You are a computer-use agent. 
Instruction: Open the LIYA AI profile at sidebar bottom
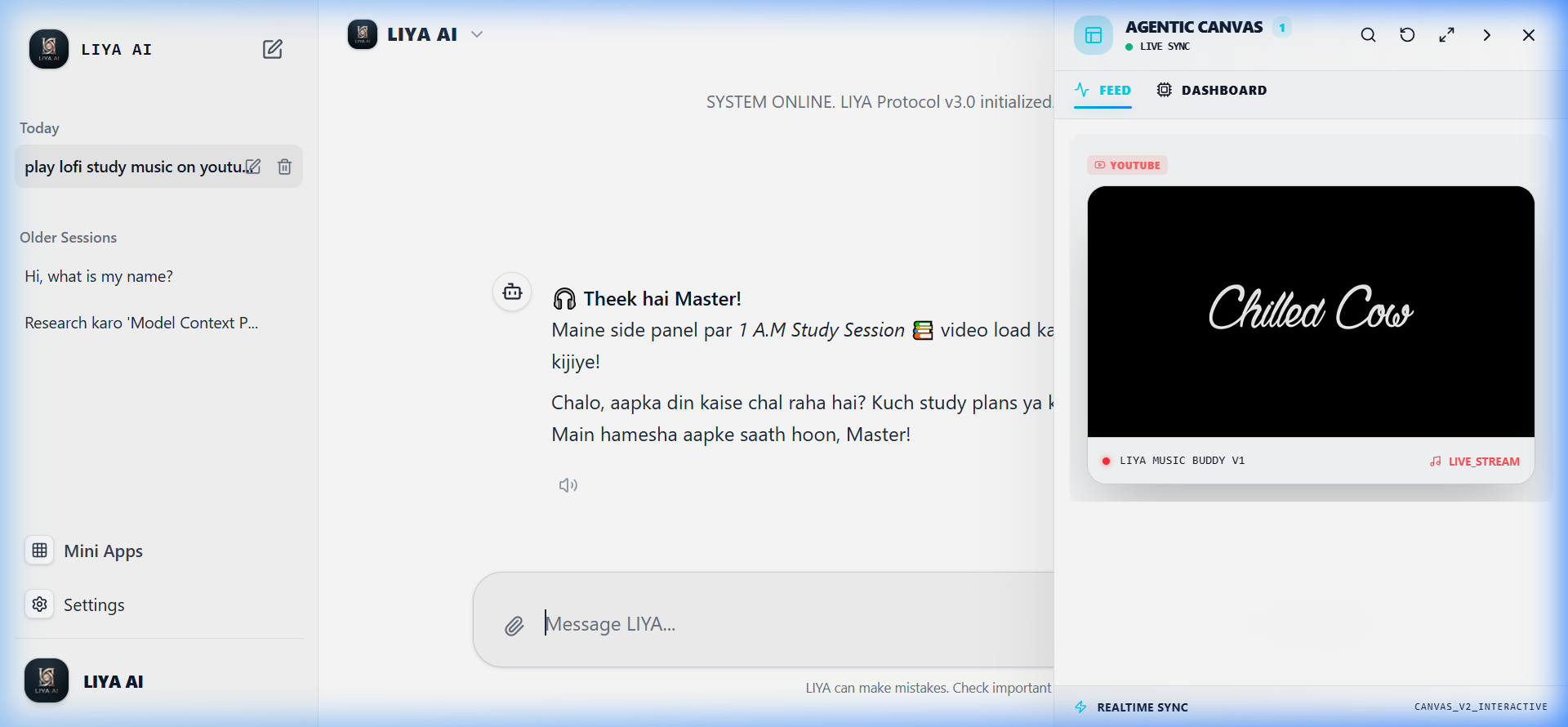coord(84,681)
